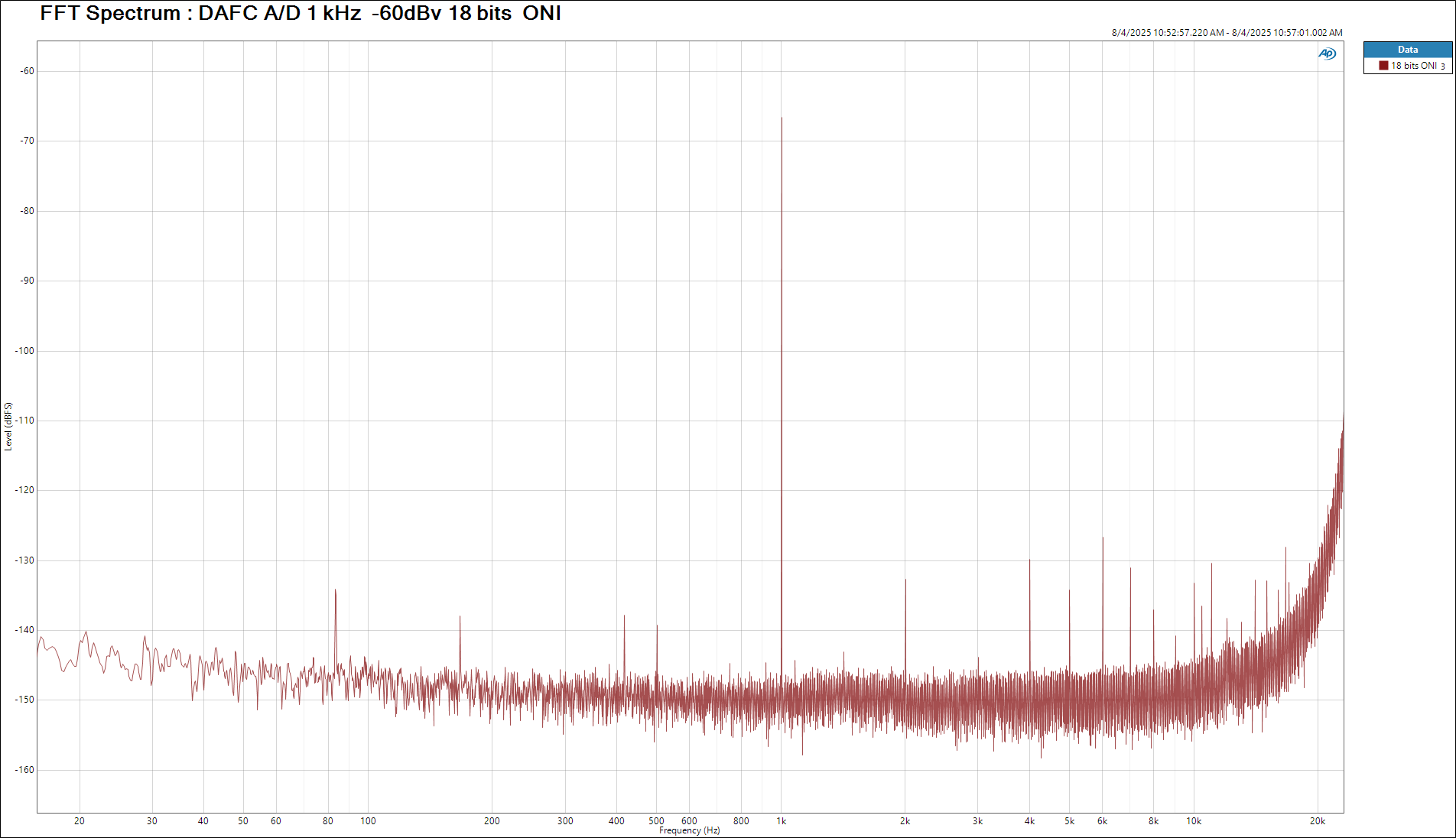Click the spike just above 80 Hz
1456x838 pixels.
pos(335,591)
